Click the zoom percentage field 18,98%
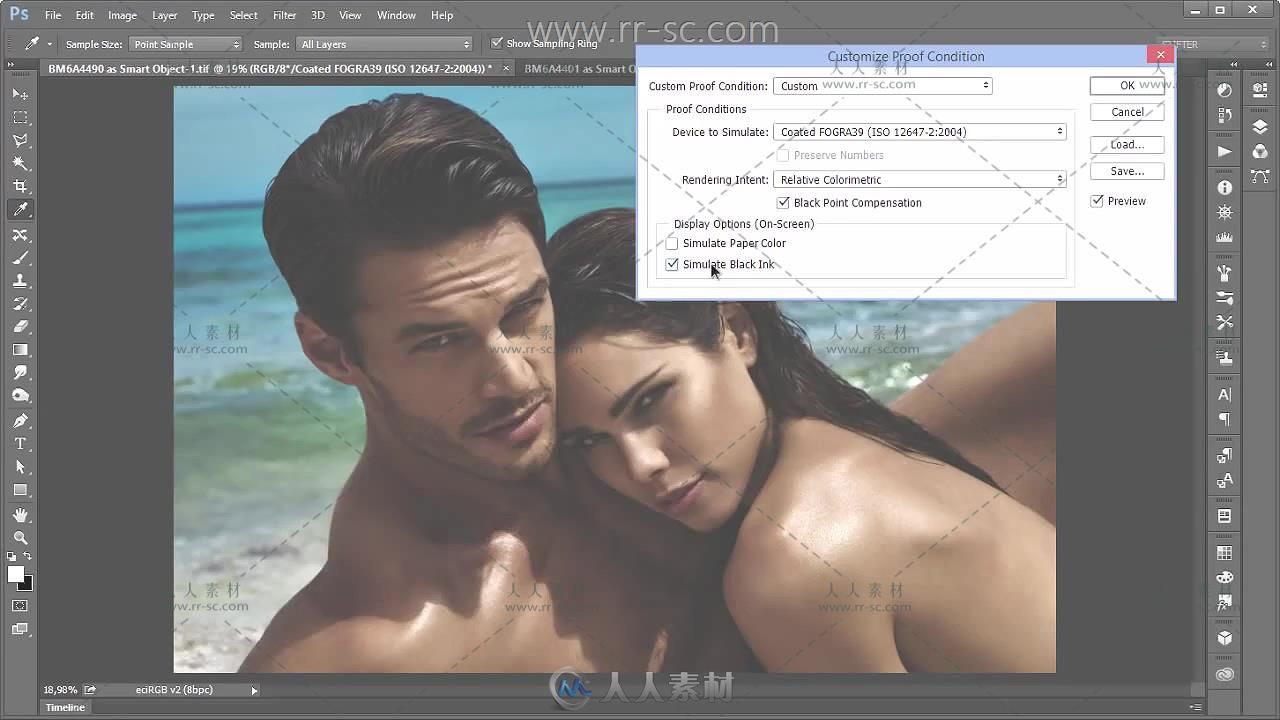This screenshot has width=1280, height=720. (x=60, y=690)
